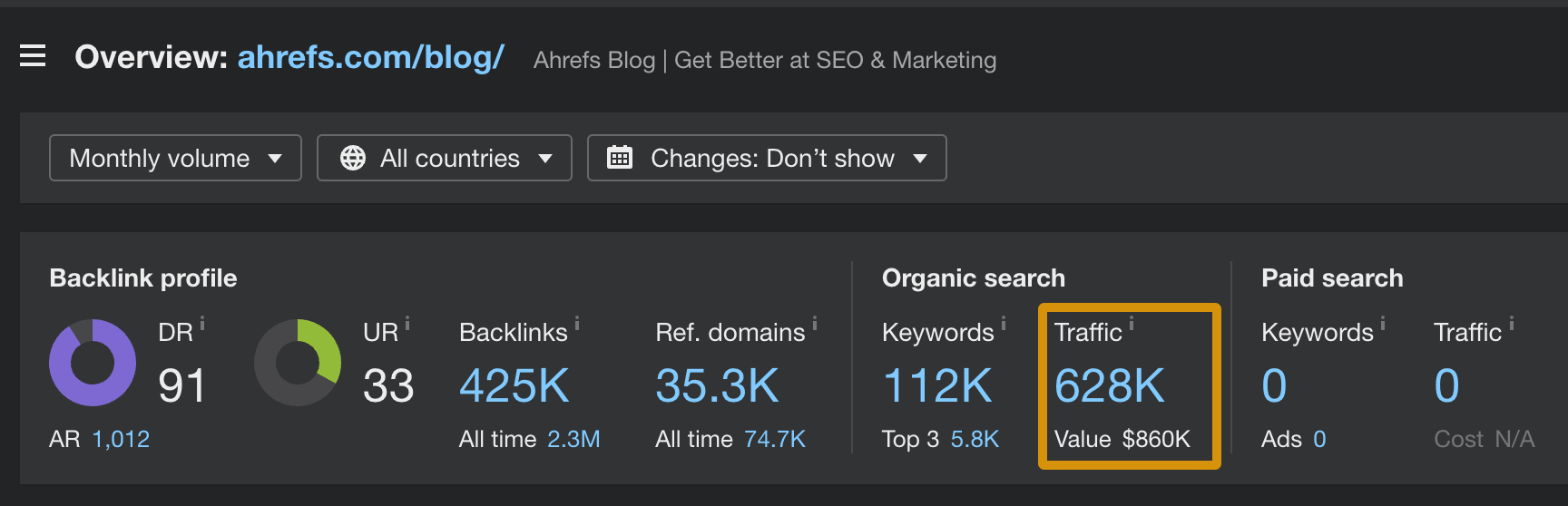Image resolution: width=1568 pixels, height=506 pixels.
Task: Click the Ref. domains info icon
Action: (x=815, y=323)
